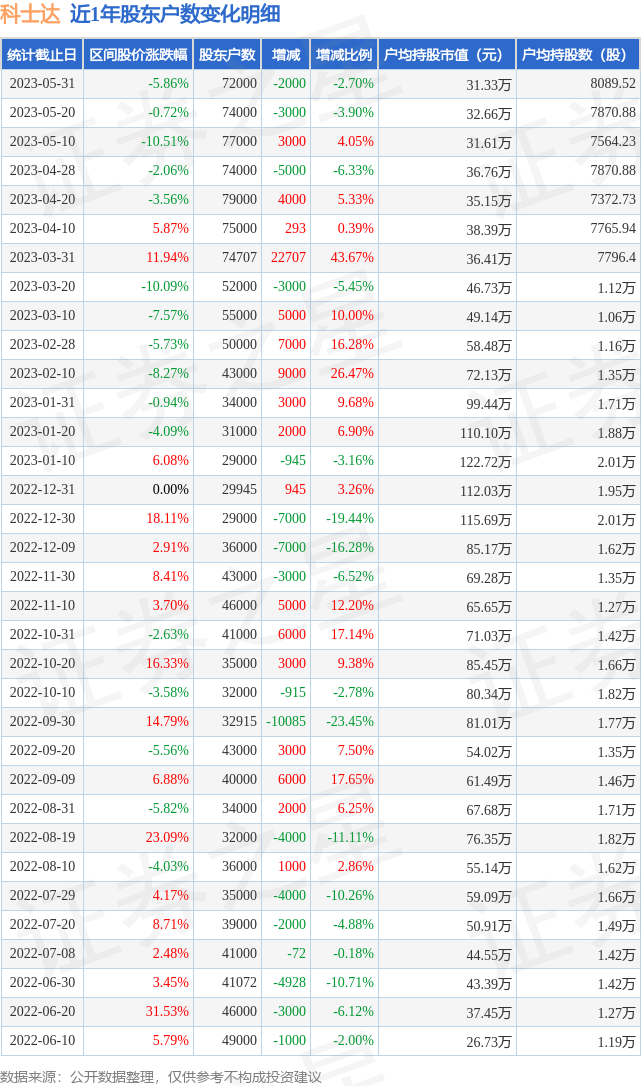Click the 8089.52 shares-per-holder cell
Image resolution: width=641 pixels, height=1086 pixels.
(612, 84)
